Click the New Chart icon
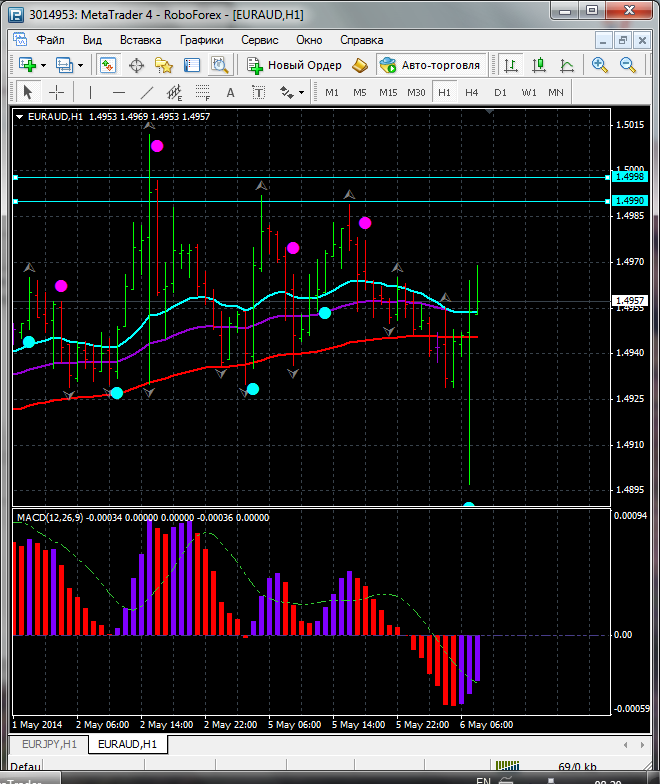This screenshot has width=660, height=784. 27,65
